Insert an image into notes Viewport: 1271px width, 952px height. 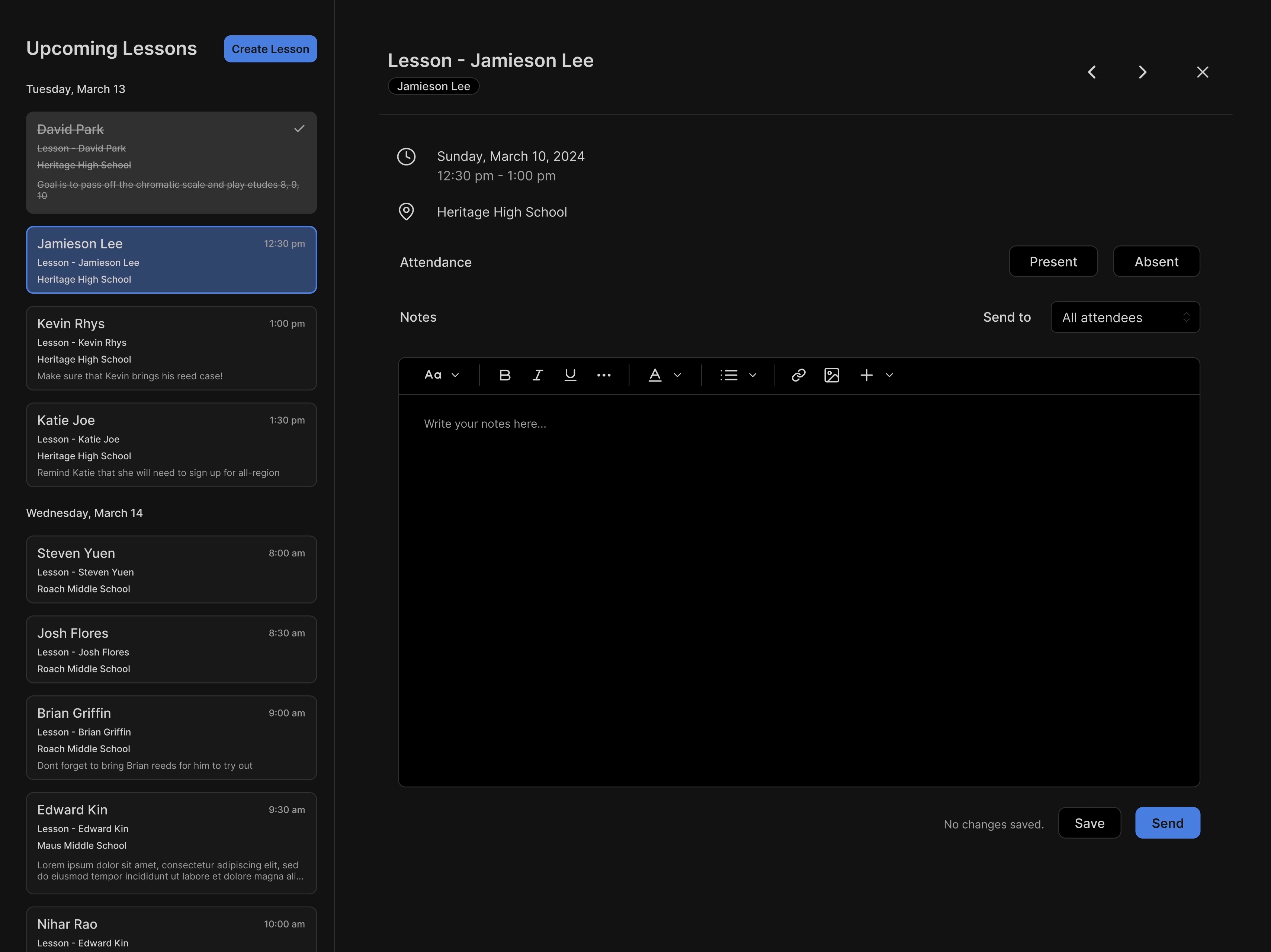pyautogui.click(x=831, y=375)
